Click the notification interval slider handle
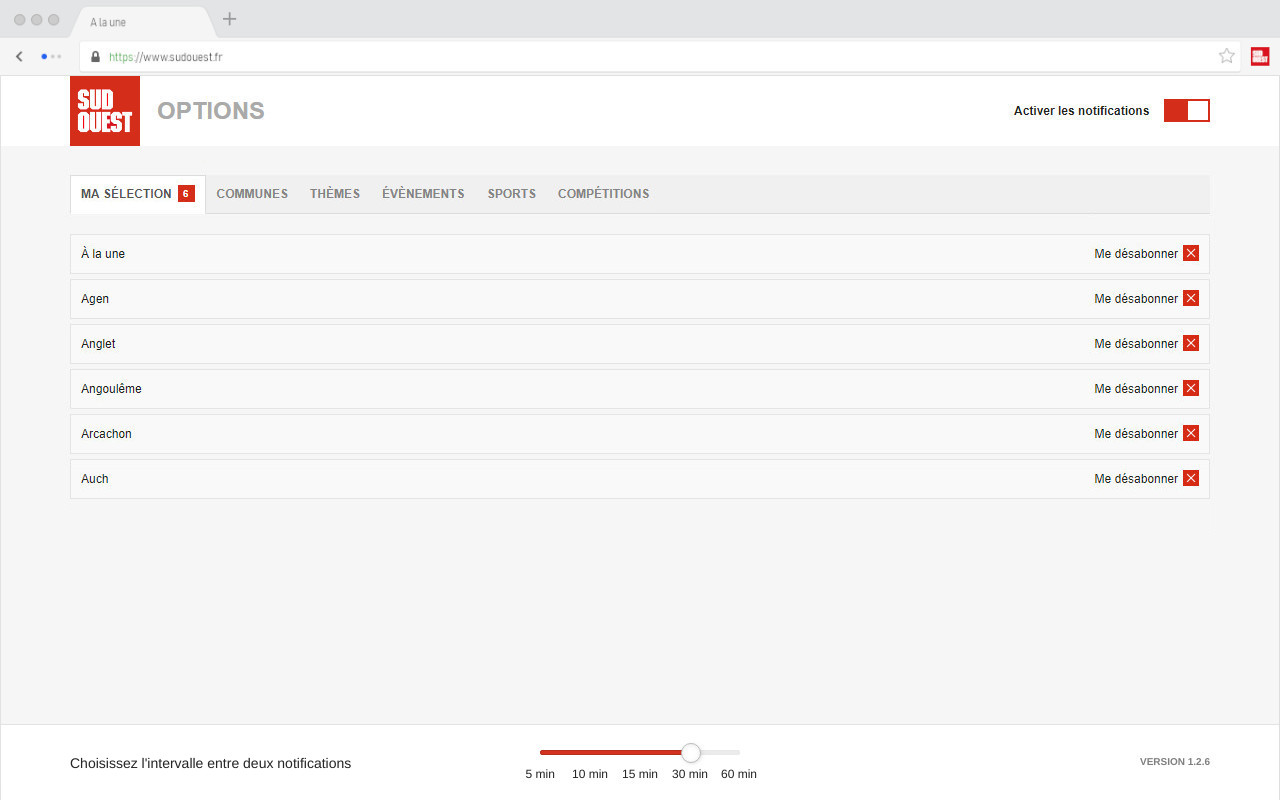Screen dimensions: 1280x800 coord(691,752)
